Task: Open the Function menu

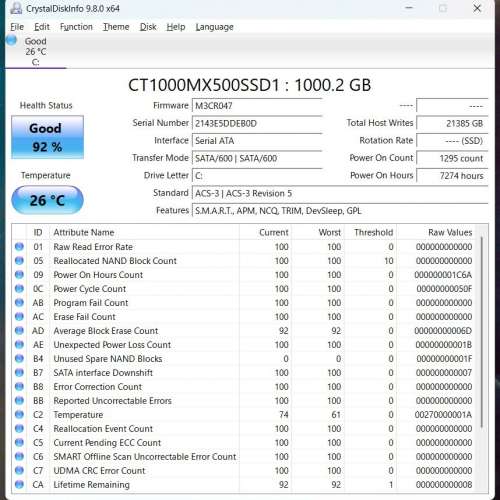Action: coord(76,27)
